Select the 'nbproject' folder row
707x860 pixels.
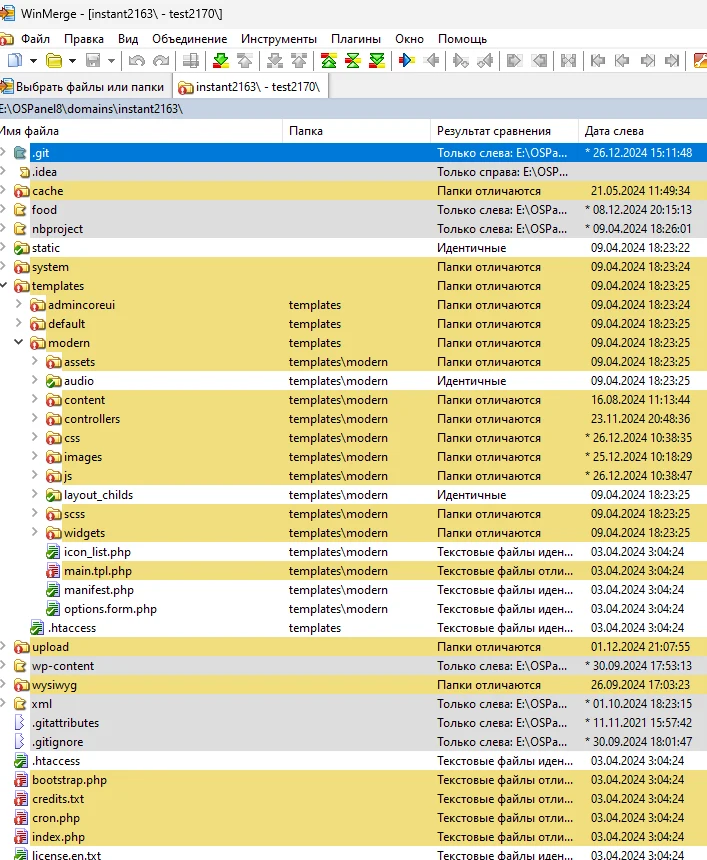click(x=353, y=229)
